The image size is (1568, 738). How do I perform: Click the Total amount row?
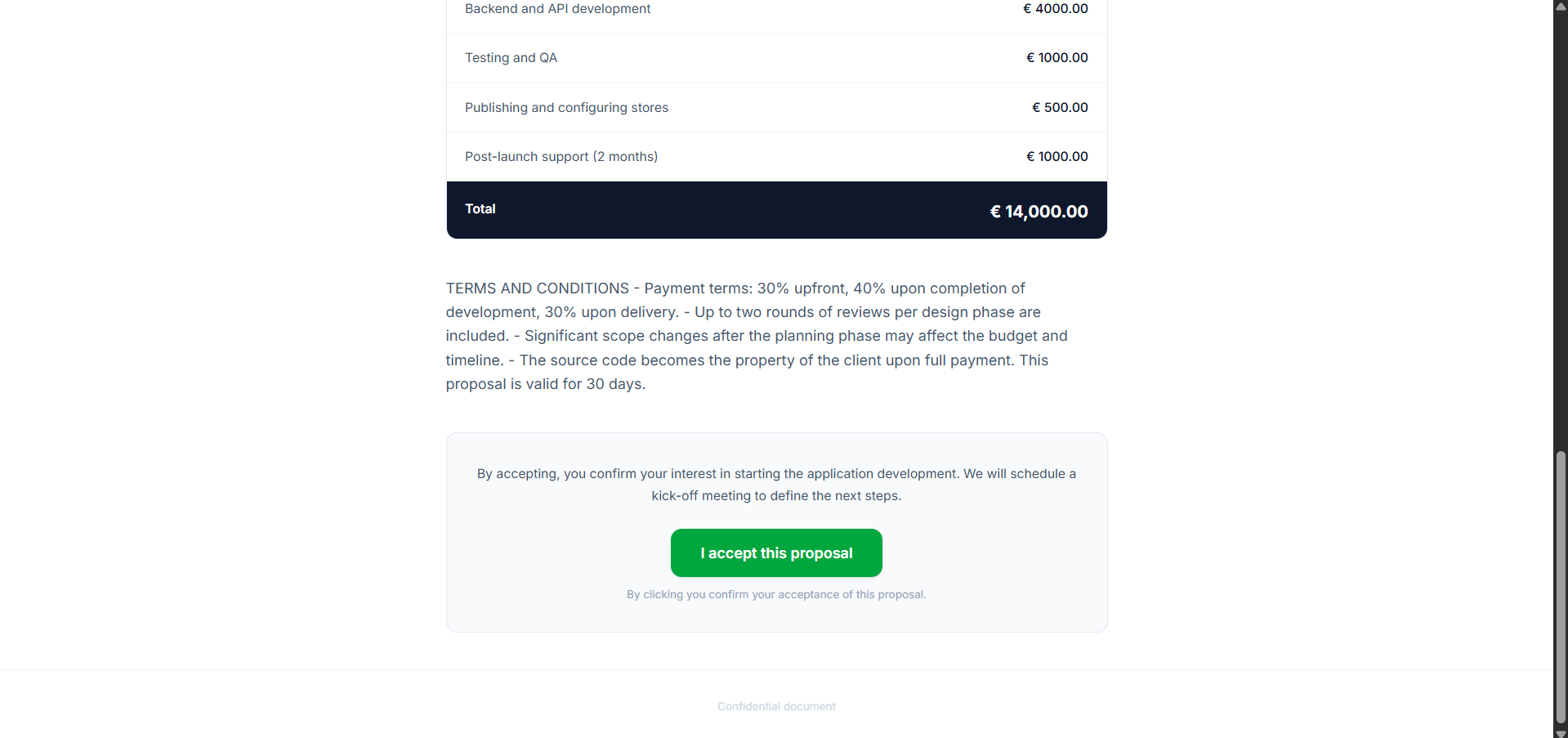[775, 209]
